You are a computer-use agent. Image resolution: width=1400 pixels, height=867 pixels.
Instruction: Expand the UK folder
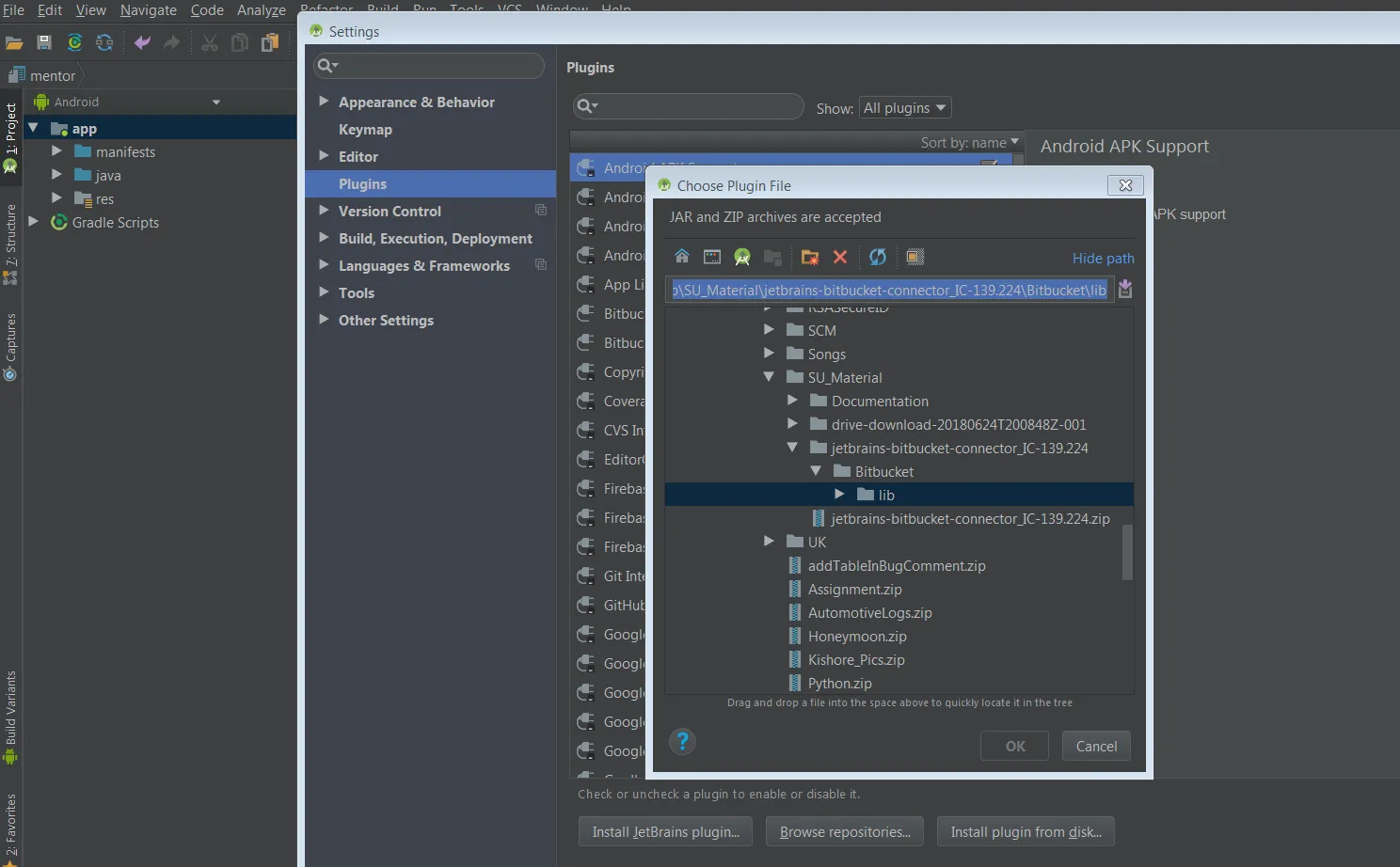click(769, 541)
